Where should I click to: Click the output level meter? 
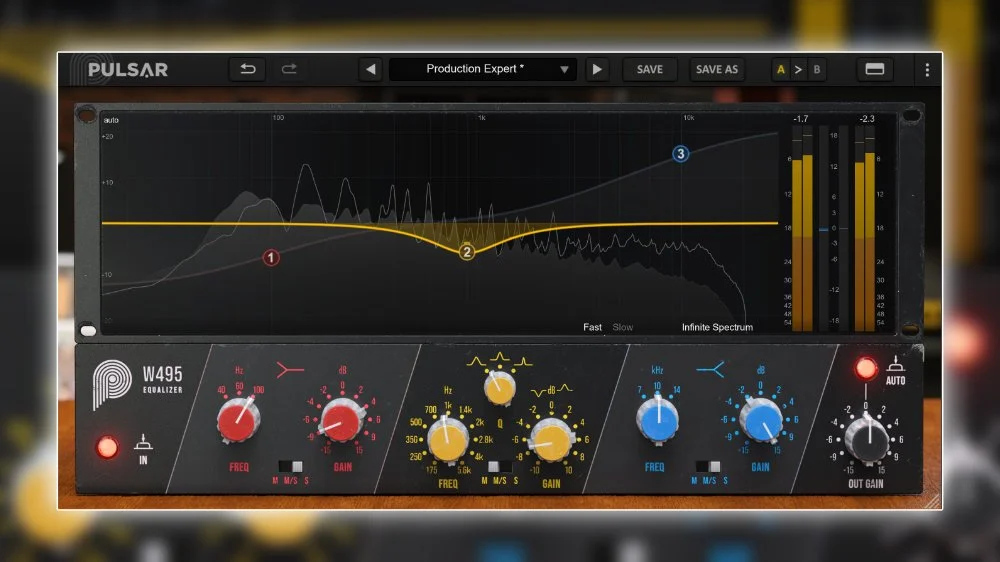(865, 228)
